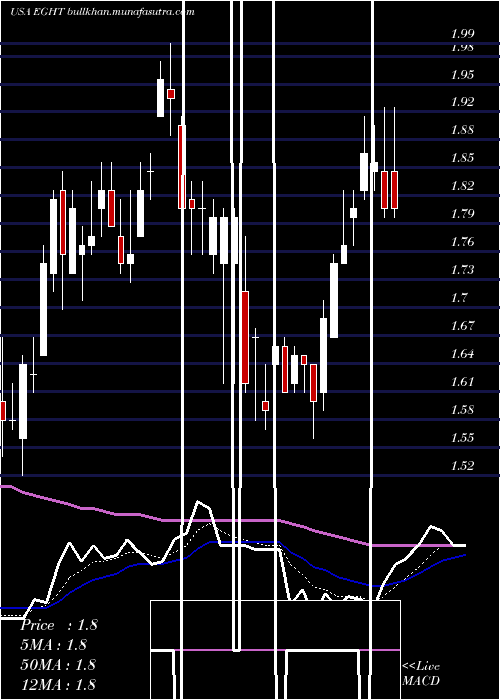Click the <<Live MACD label
This screenshot has height=700, width=500.
pyautogui.click(x=421, y=674)
